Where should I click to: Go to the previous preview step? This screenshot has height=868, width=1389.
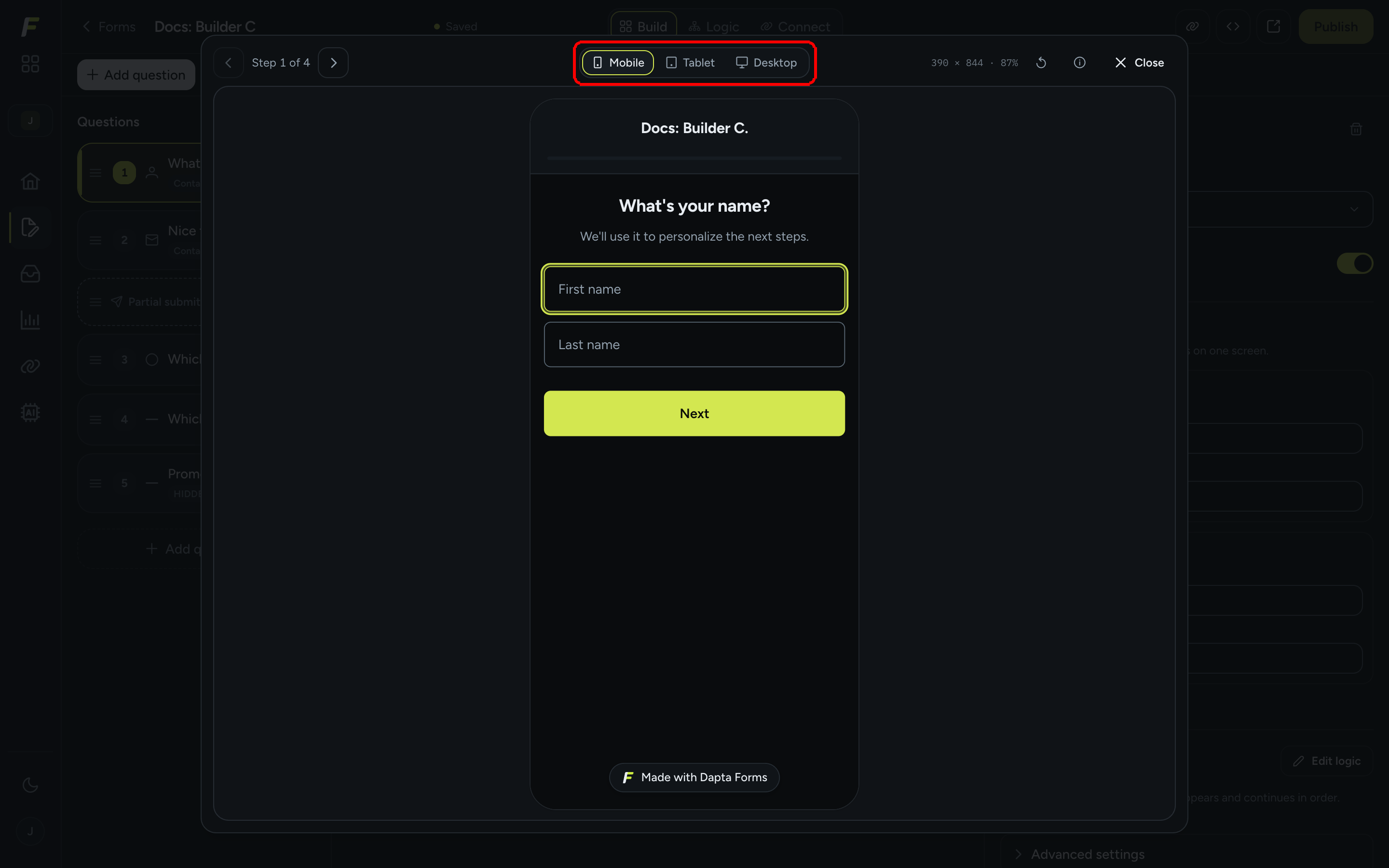229,63
